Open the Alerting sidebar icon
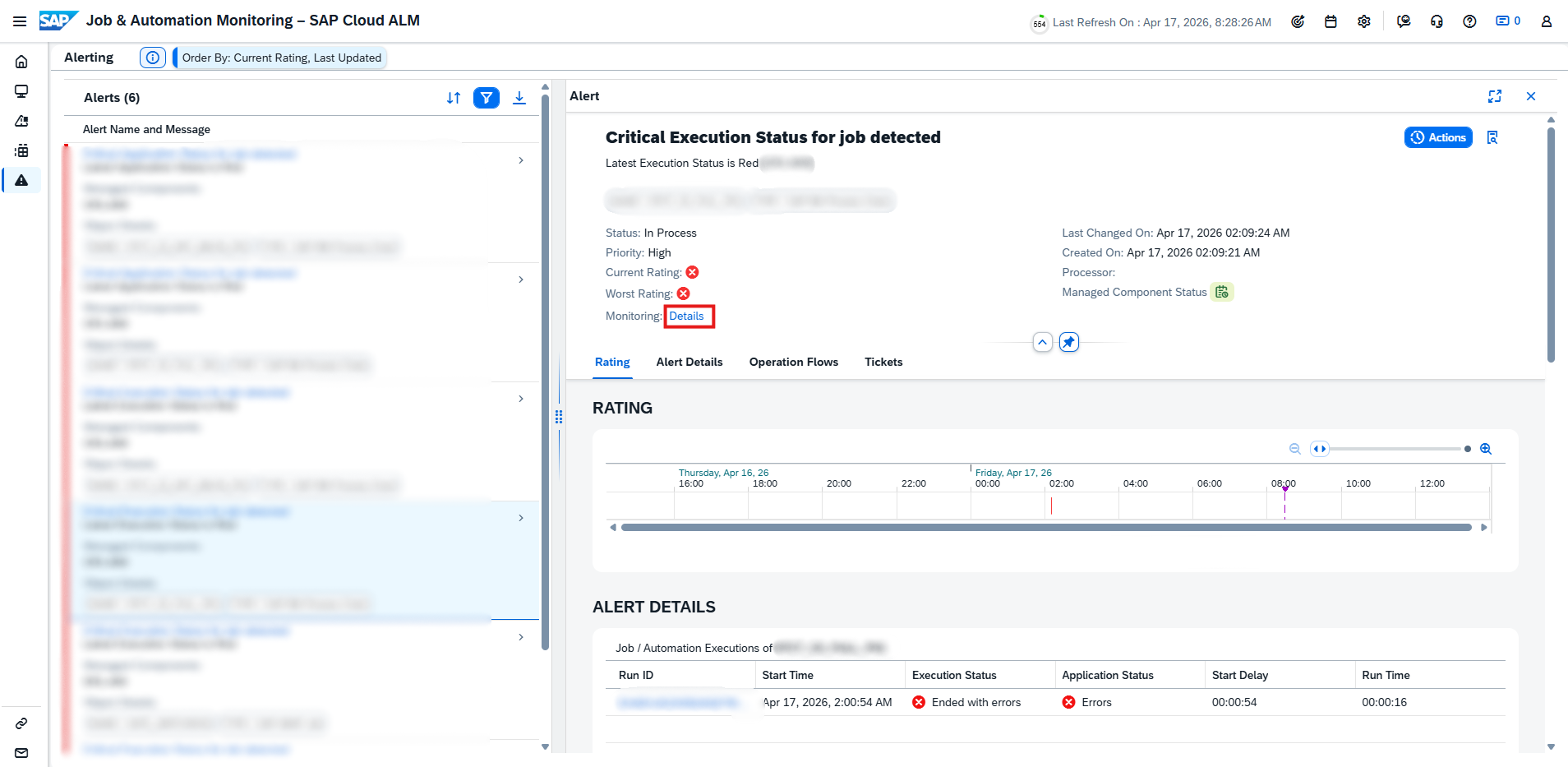1568x767 pixels. 21,180
